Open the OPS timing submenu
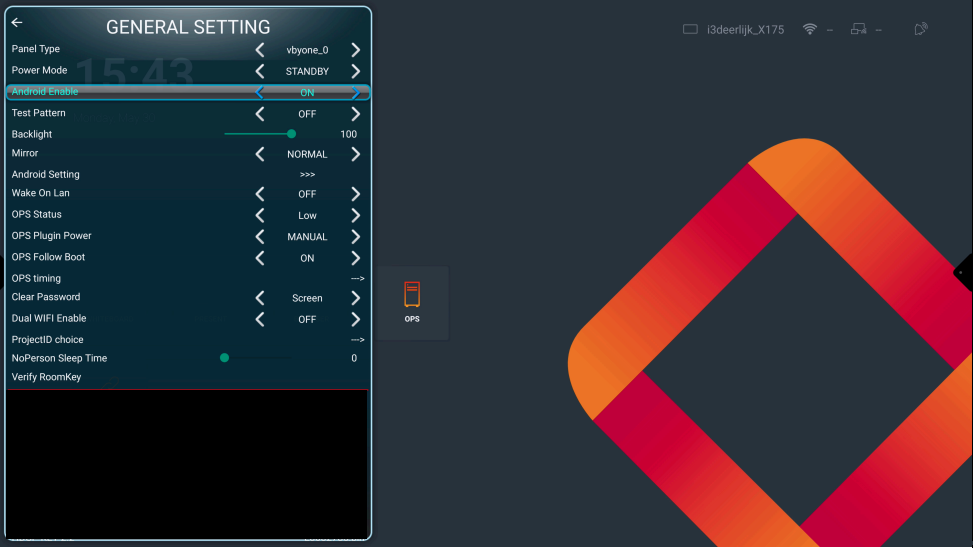 point(357,278)
